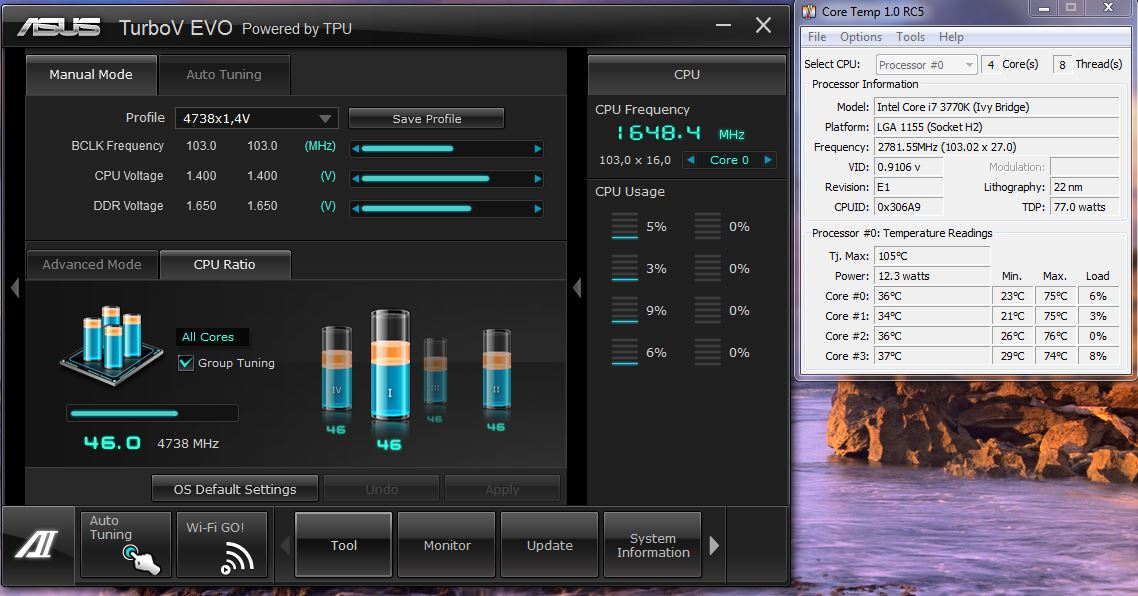Screen dimensions: 1138x596
Task: Show previous core in CPU Frequency
Action: (690, 160)
